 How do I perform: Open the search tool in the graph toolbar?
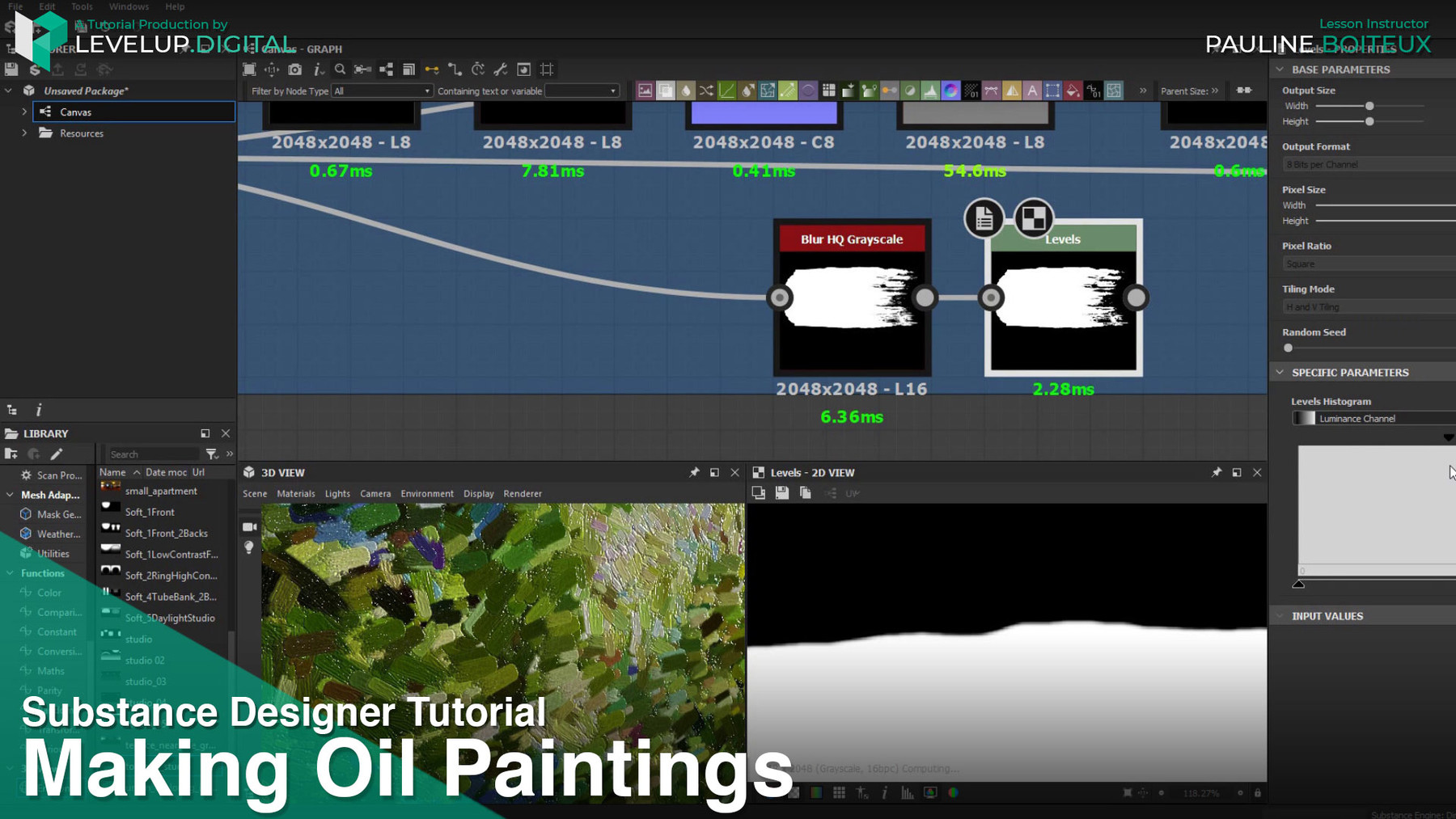[x=340, y=70]
